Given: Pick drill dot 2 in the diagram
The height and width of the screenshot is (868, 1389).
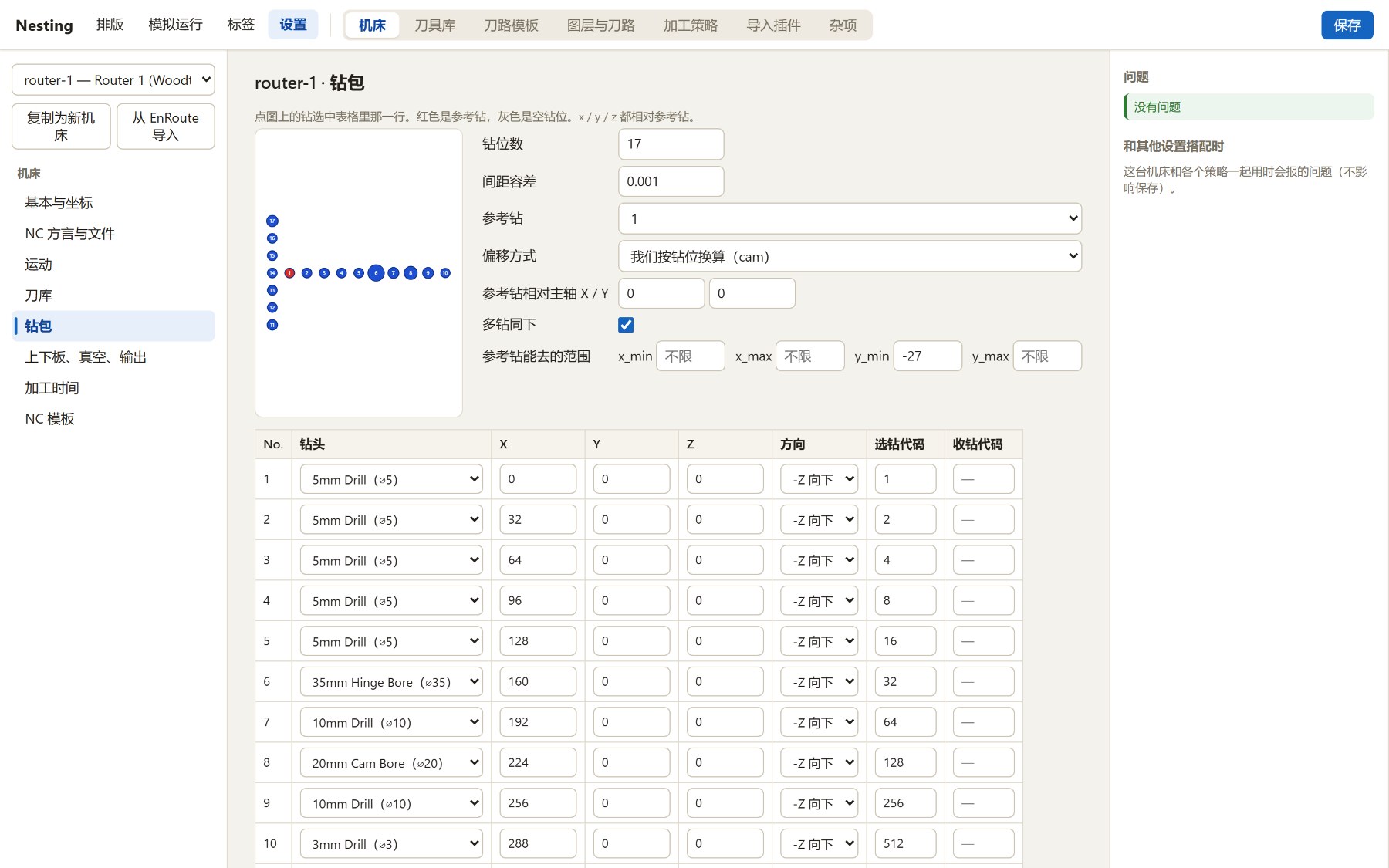Looking at the screenshot, I should (307, 273).
